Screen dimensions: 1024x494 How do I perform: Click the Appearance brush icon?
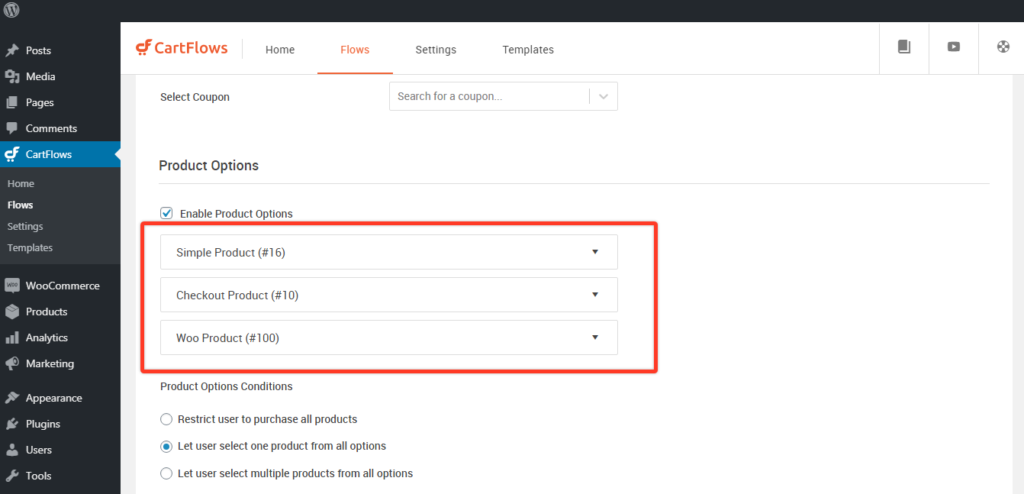coord(12,398)
